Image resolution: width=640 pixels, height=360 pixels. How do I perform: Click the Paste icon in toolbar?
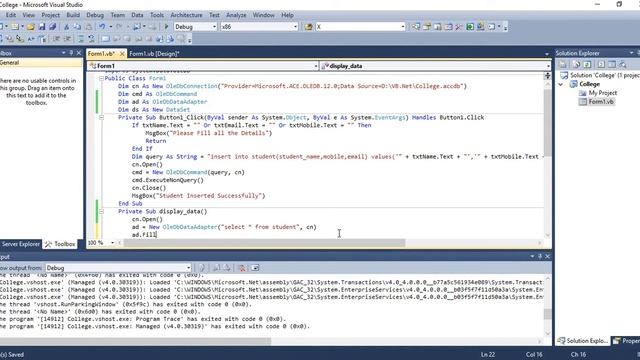pos(88,27)
